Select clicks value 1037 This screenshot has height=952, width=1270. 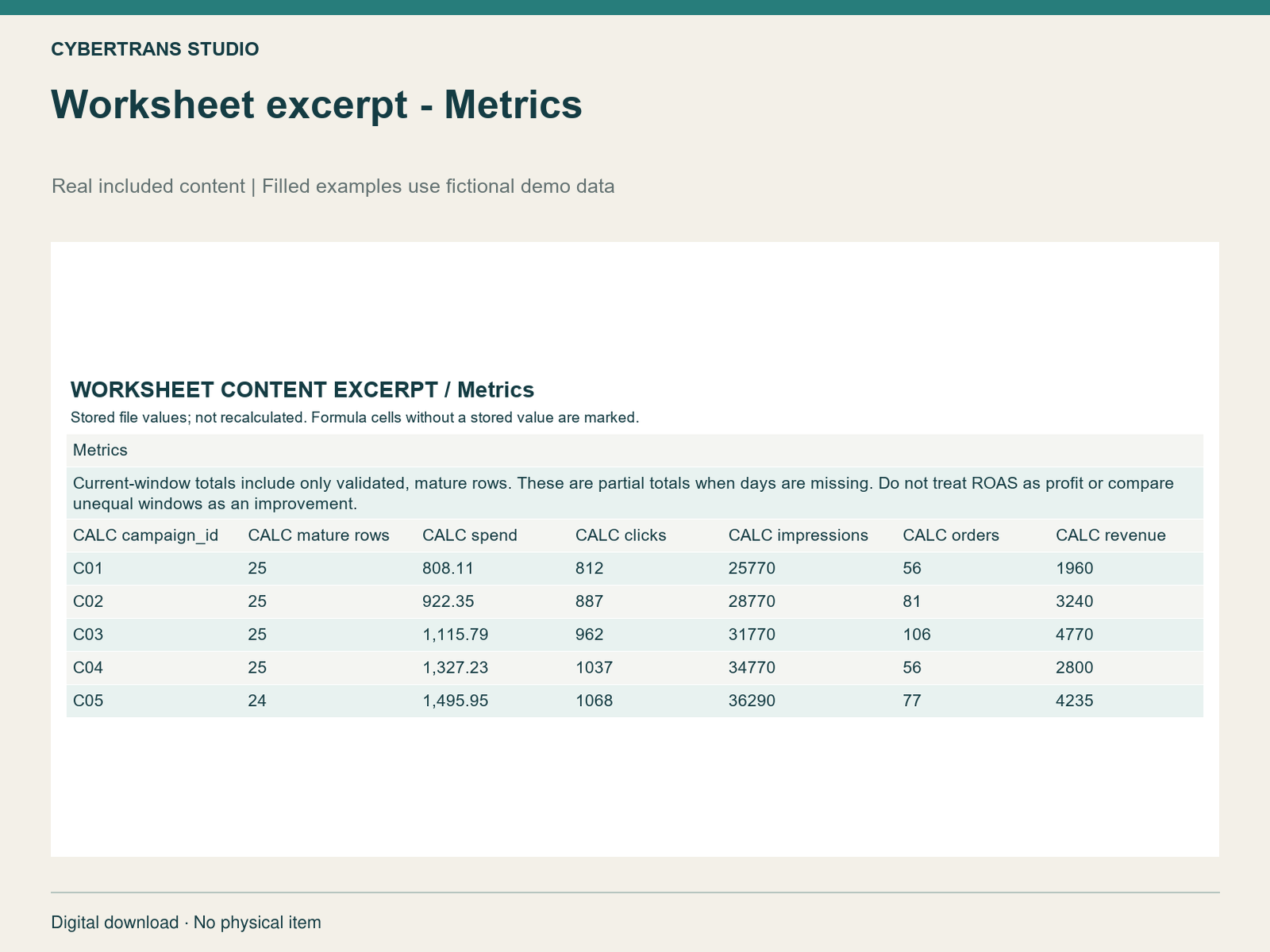pos(595,668)
